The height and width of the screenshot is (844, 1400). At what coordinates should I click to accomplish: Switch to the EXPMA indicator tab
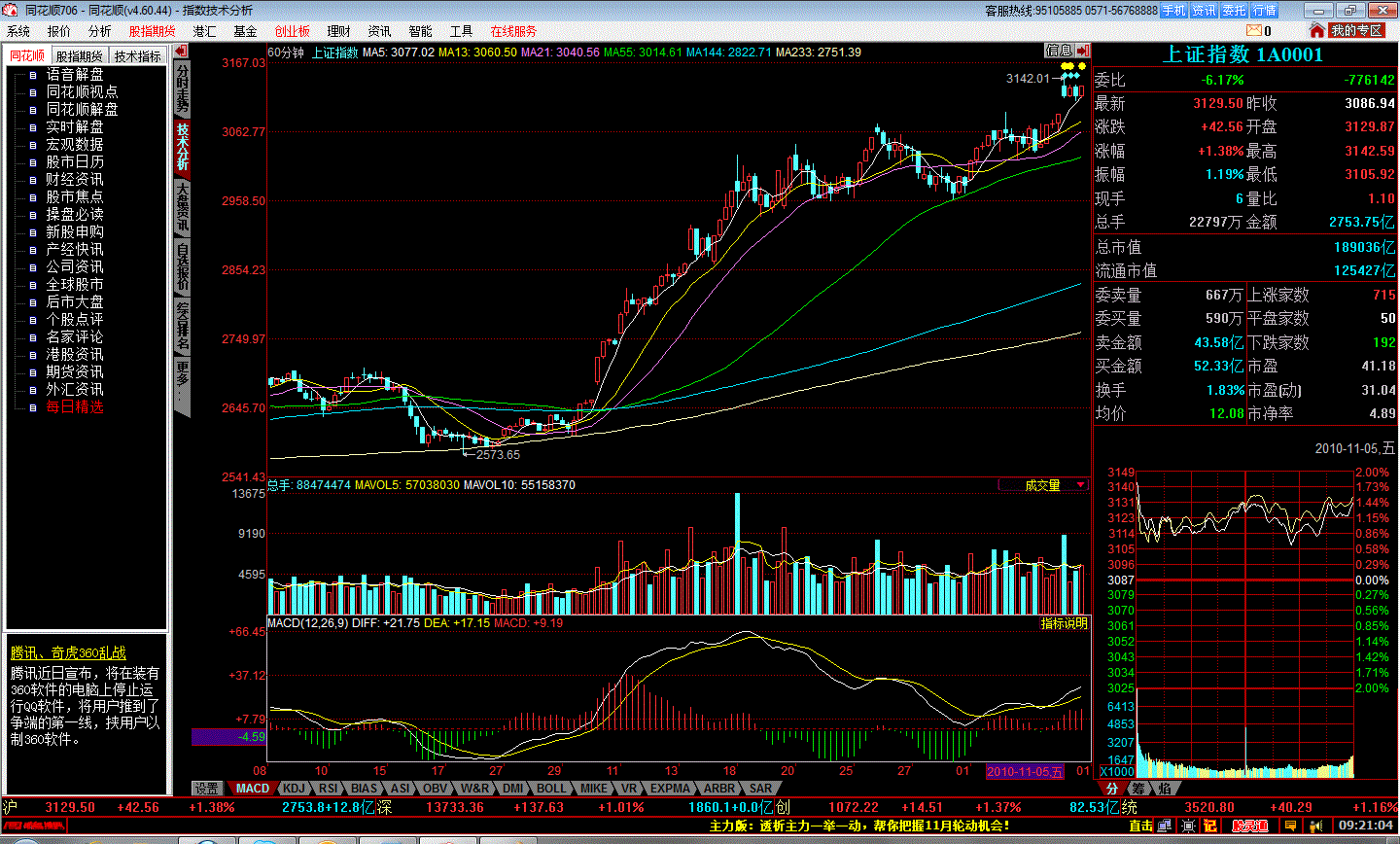coord(670,789)
